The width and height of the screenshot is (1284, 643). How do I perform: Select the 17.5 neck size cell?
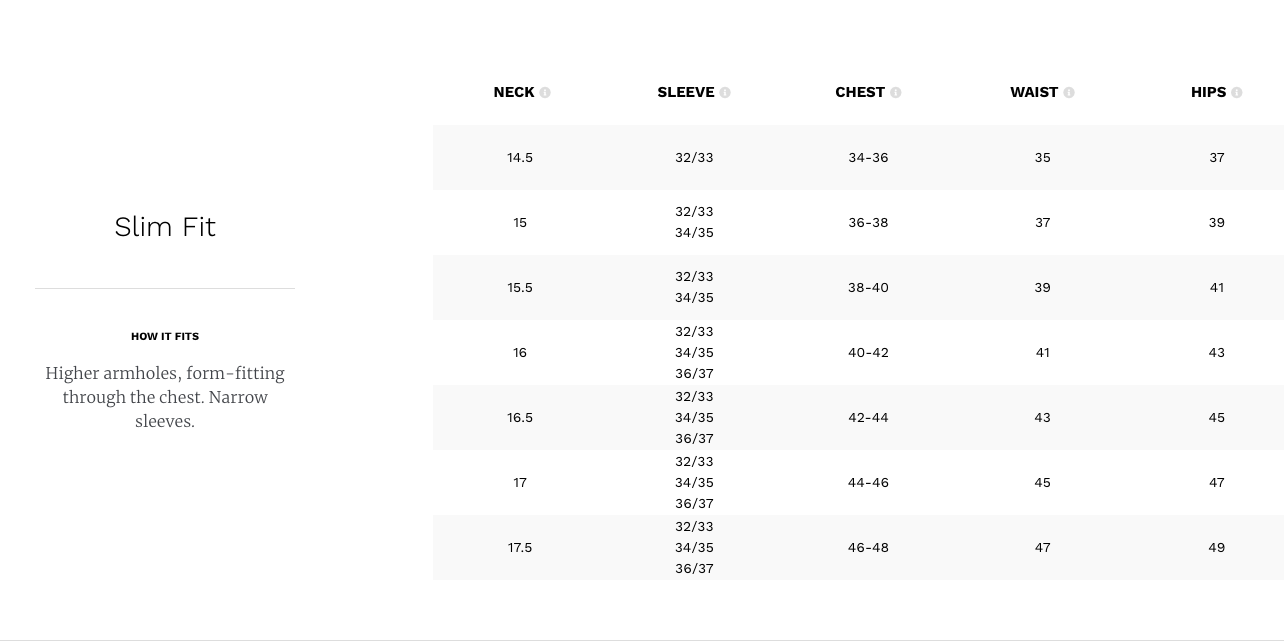520,548
